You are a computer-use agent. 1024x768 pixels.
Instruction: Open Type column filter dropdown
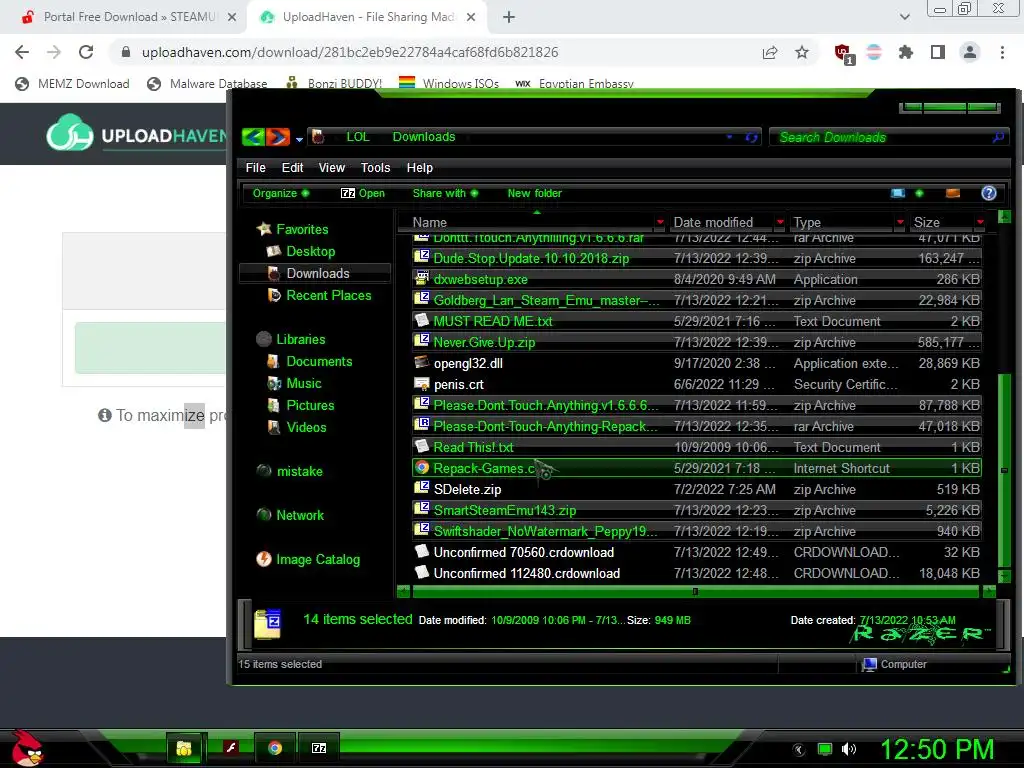900,223
